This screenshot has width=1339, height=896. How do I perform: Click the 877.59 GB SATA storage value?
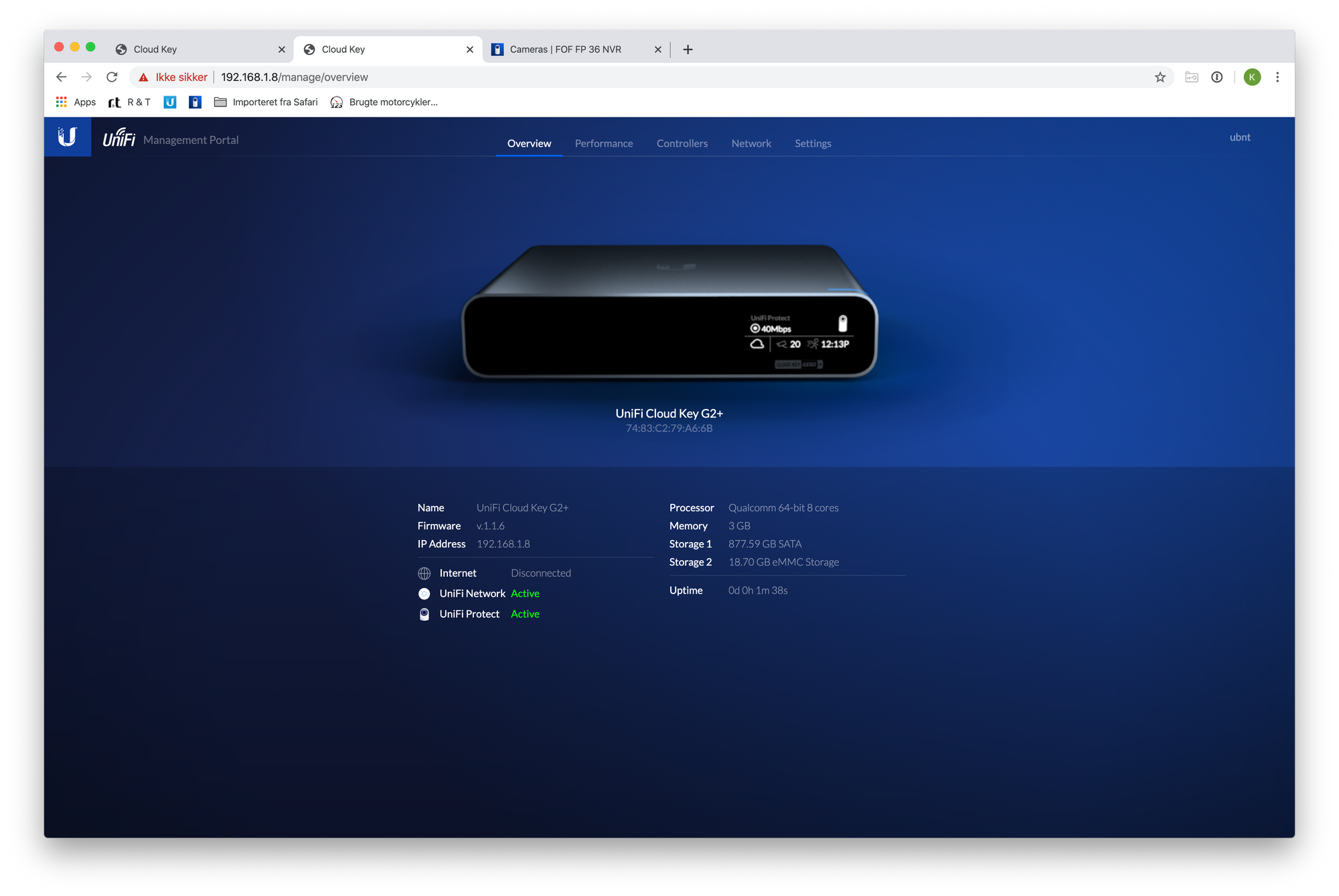tap(765, 544)
